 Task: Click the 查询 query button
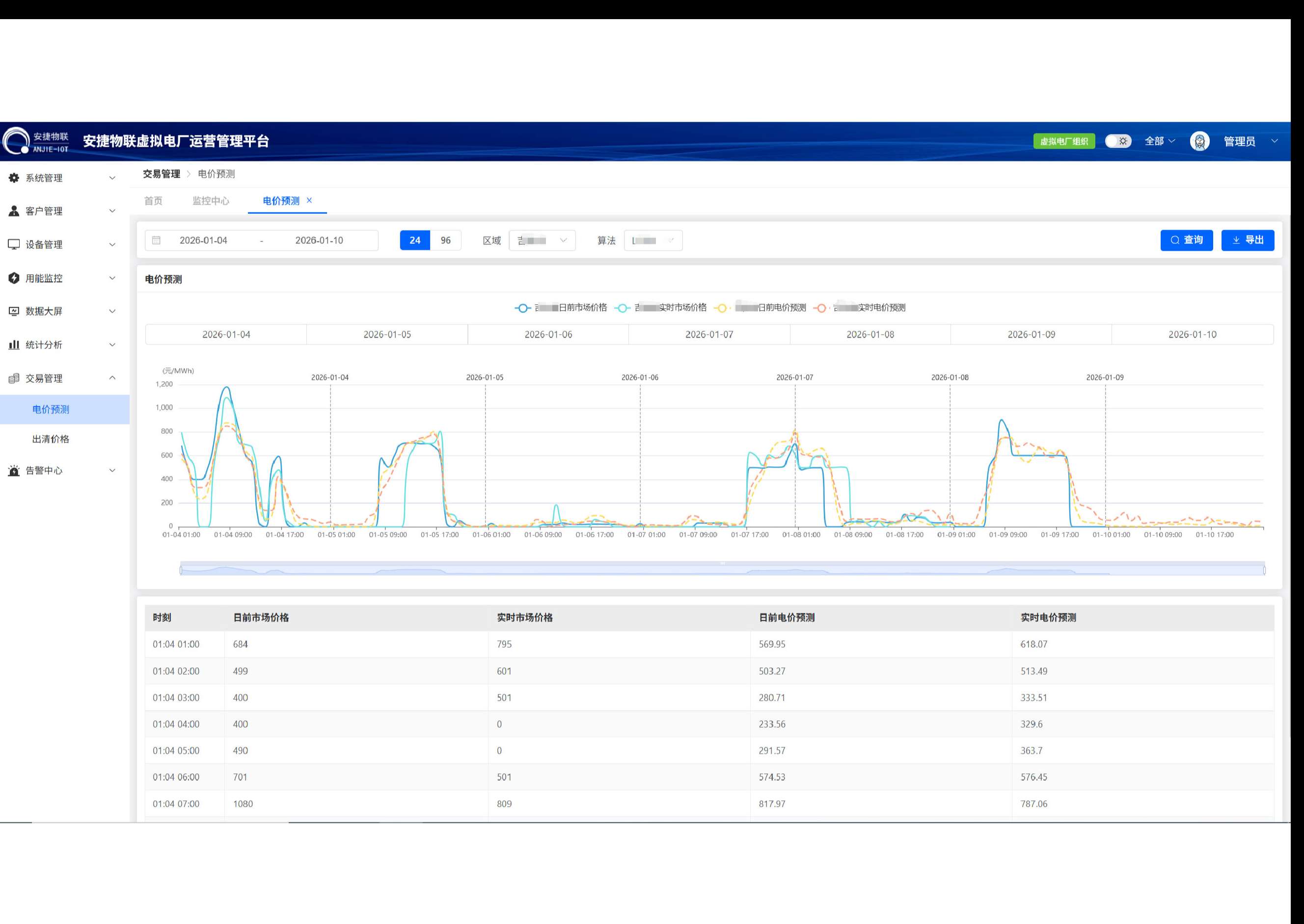pos(1186,240)
